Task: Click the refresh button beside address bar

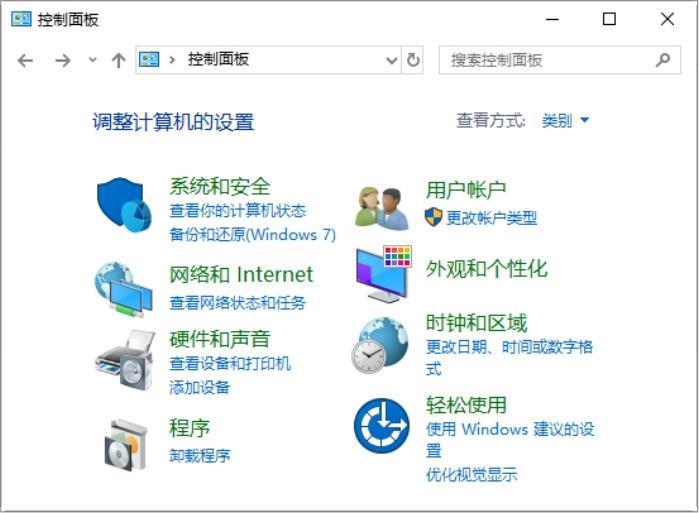Action: click(413, 60)
